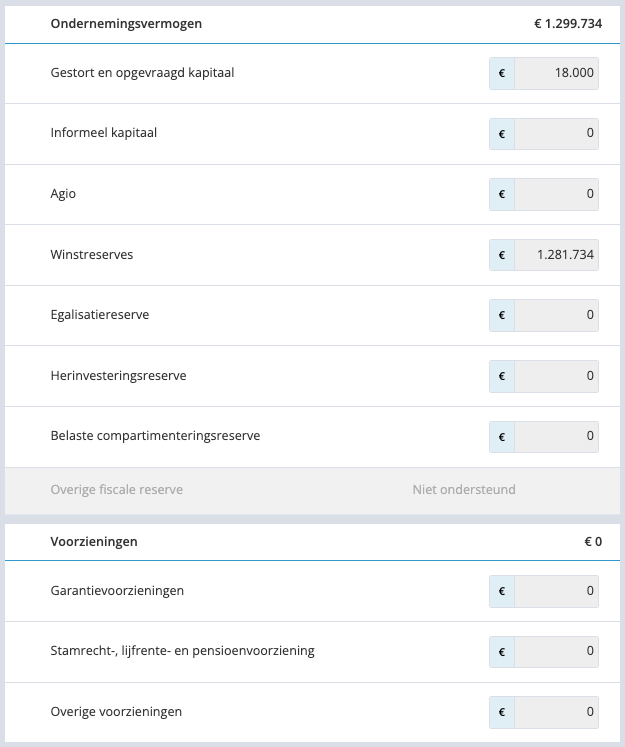Image resolution: width=625 pixels, height=747 pixels.
Task: Select the Egalisatiereserve amount field
Action: click(556, 315)
